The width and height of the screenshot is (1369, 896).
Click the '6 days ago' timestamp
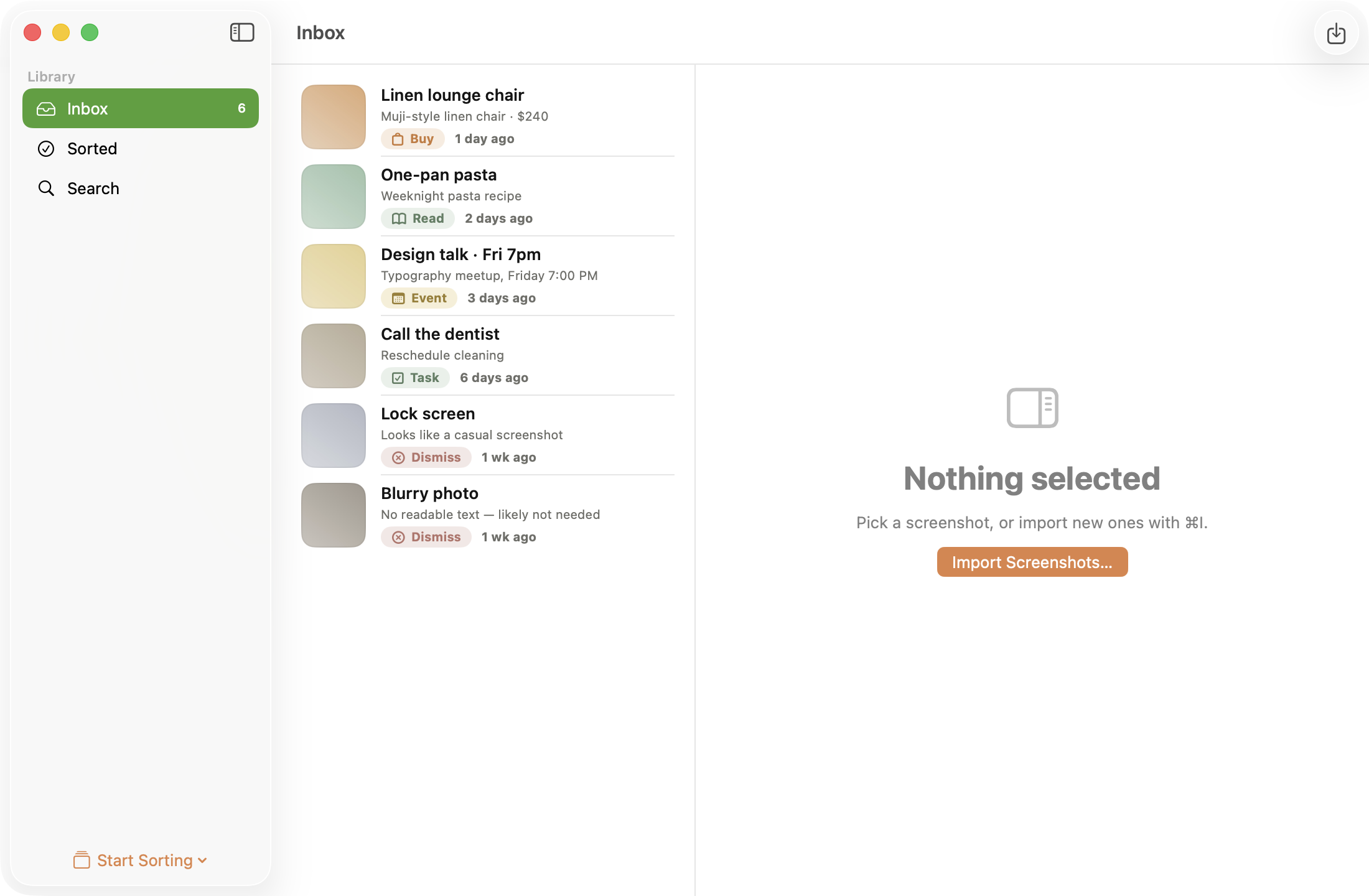click(494, 378)
